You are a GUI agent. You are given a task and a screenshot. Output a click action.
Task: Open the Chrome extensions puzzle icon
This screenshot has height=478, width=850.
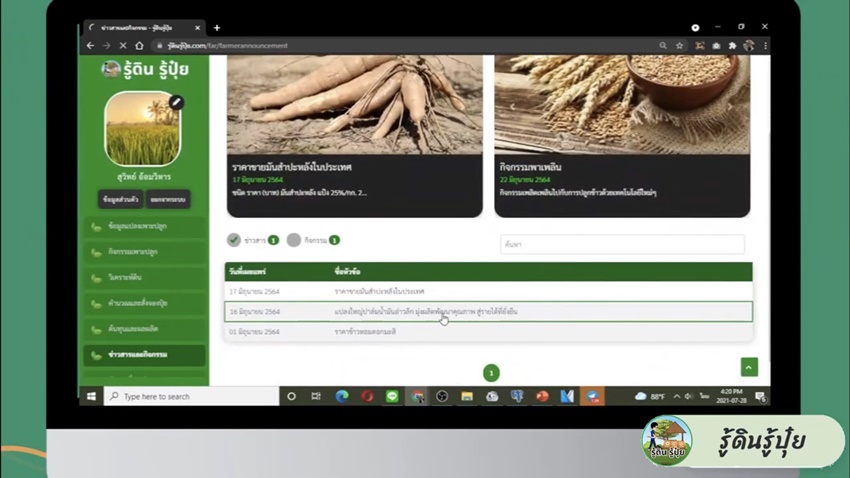click(732, 46)
